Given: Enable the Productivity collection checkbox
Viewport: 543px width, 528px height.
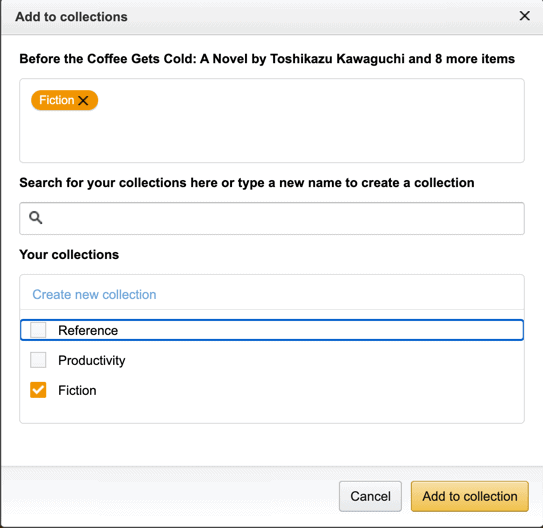Looking at the screenshot, I should pyautogui.click(x=38, y=360).
